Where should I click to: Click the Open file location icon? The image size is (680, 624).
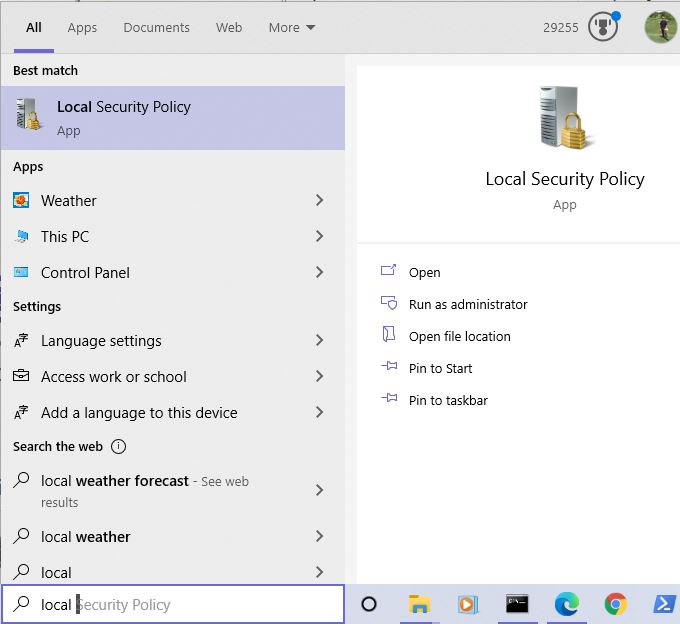click(x=389, y=334)
